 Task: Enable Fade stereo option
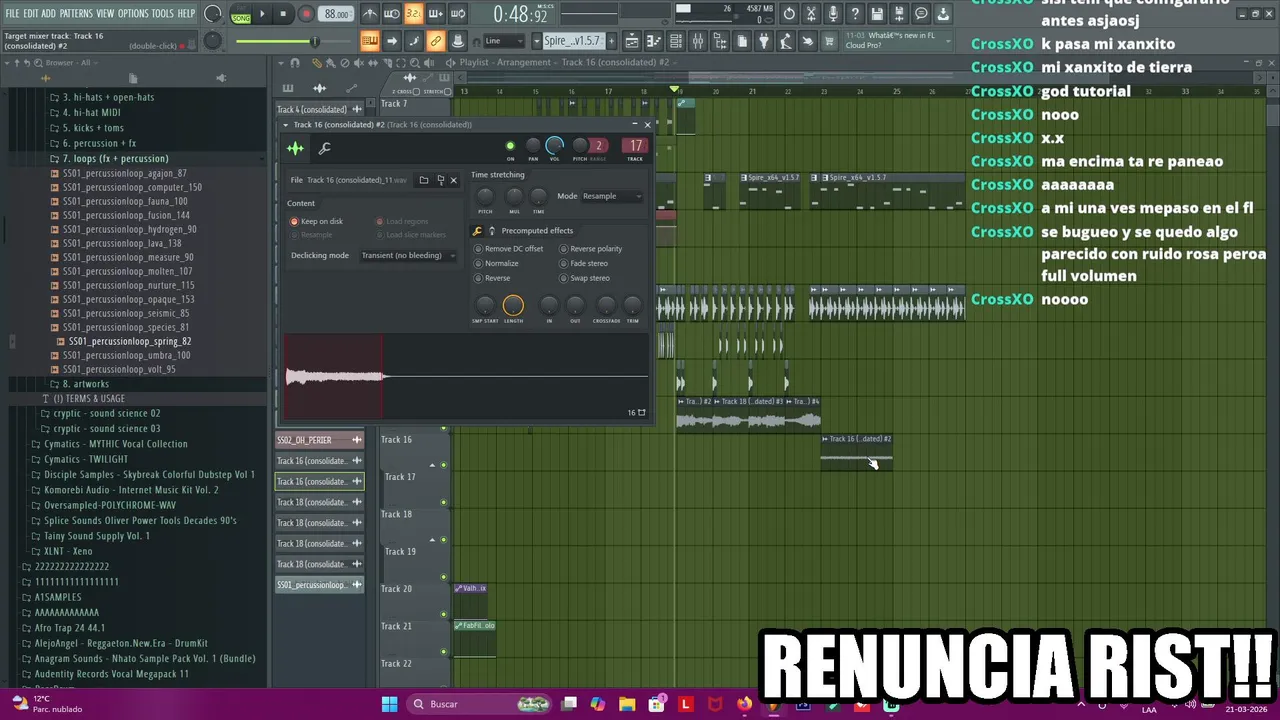tap(584, 263)
